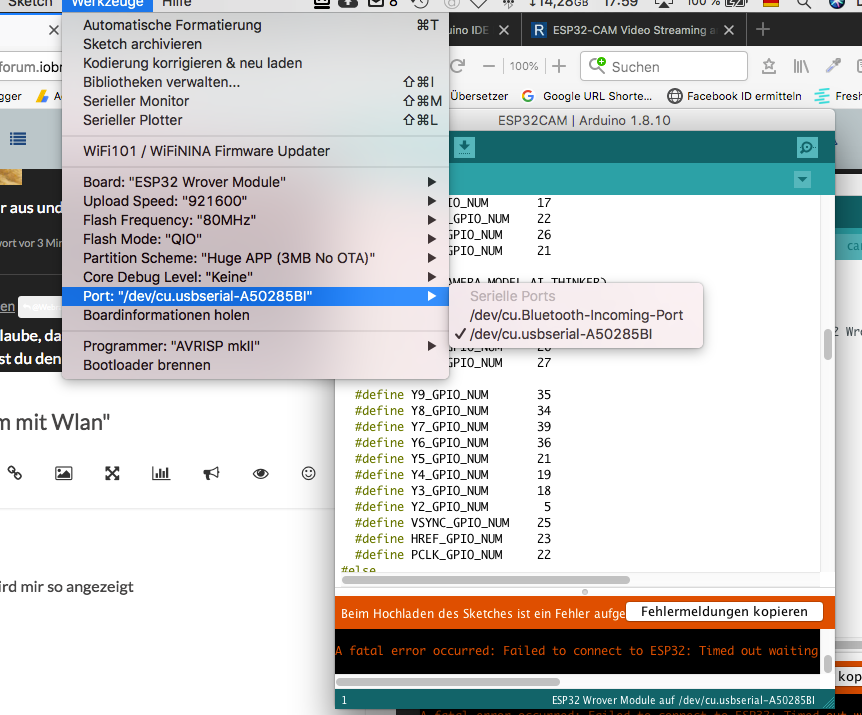Expand Programmer AVRISP mkII submenu
862x715 pixels.
(255, 346)
